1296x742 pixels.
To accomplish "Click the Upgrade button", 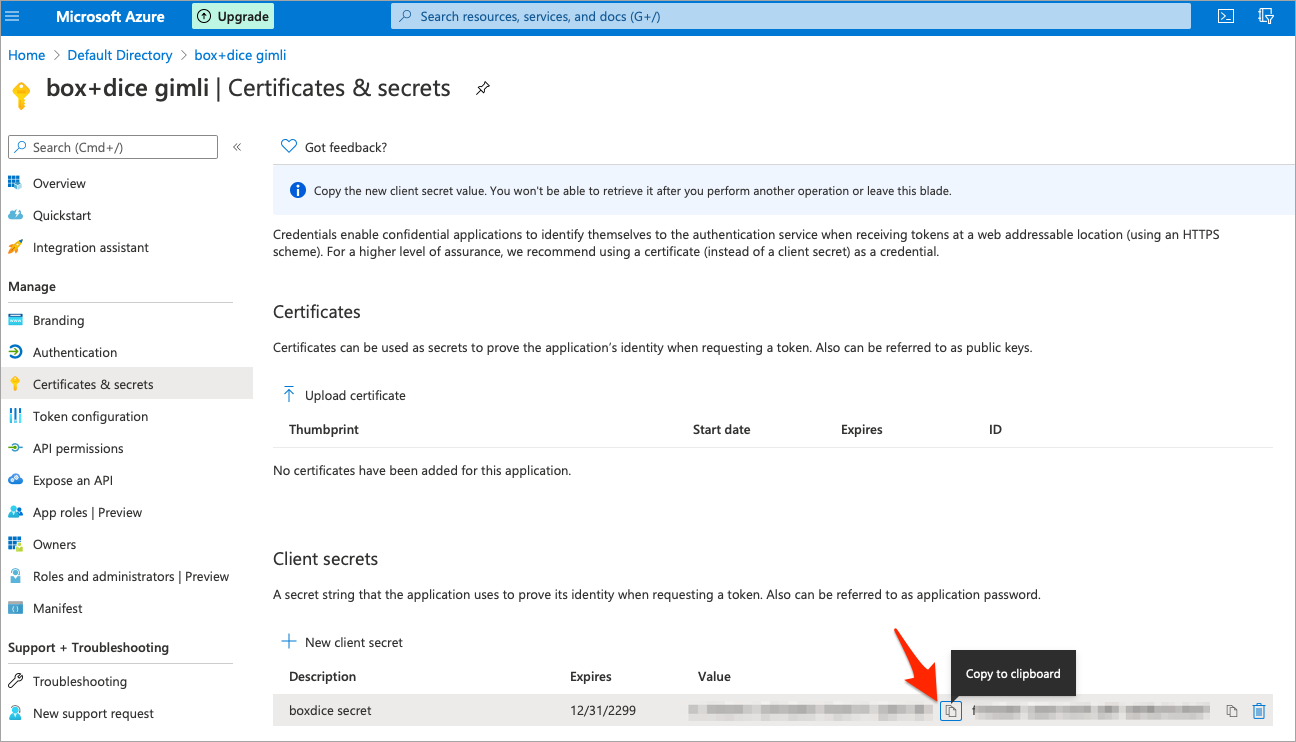I will pos(233,16).
